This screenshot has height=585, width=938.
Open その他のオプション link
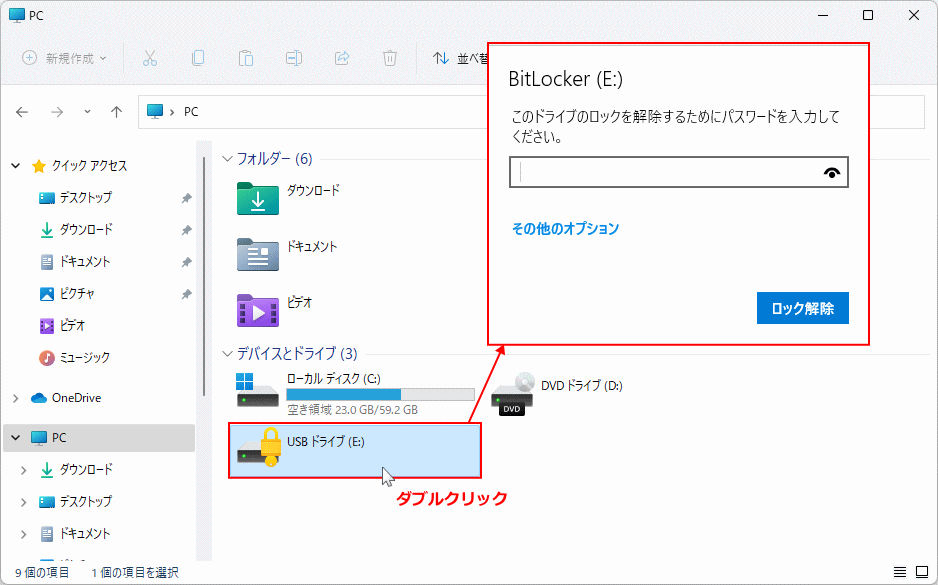point(564,228)
